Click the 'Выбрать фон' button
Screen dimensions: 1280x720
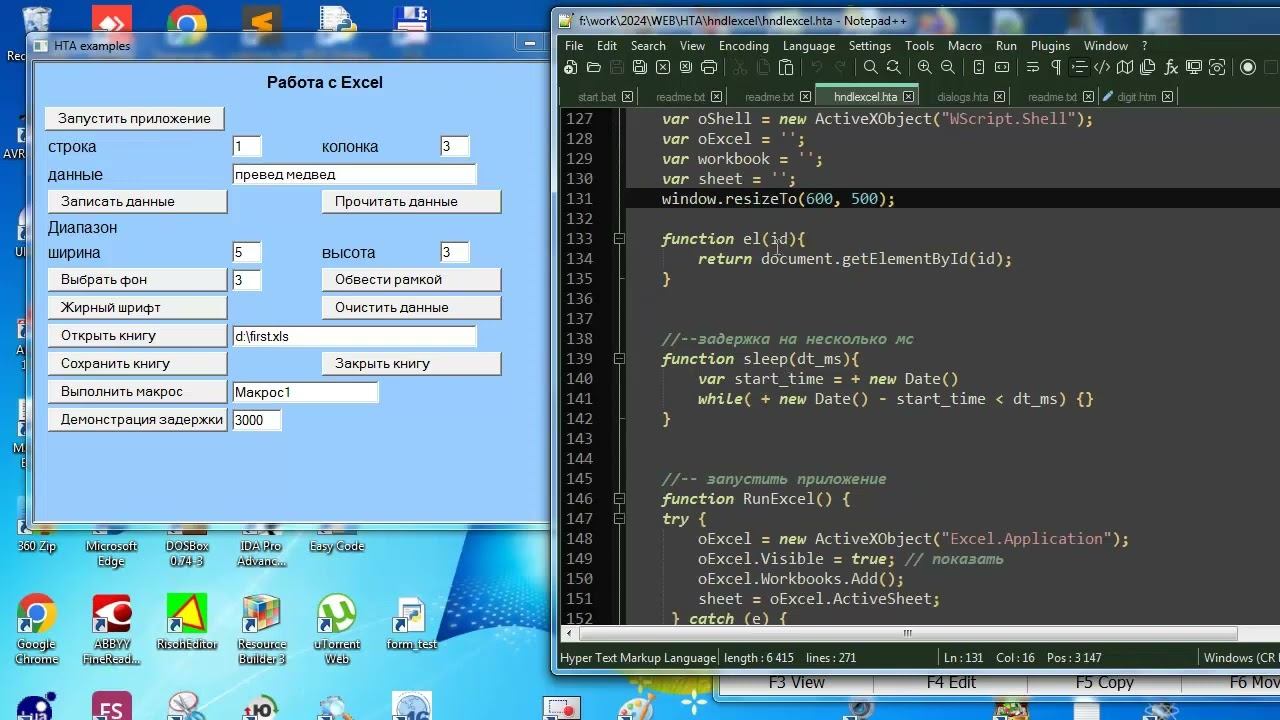pyautogui.click(x=137, y=279)
